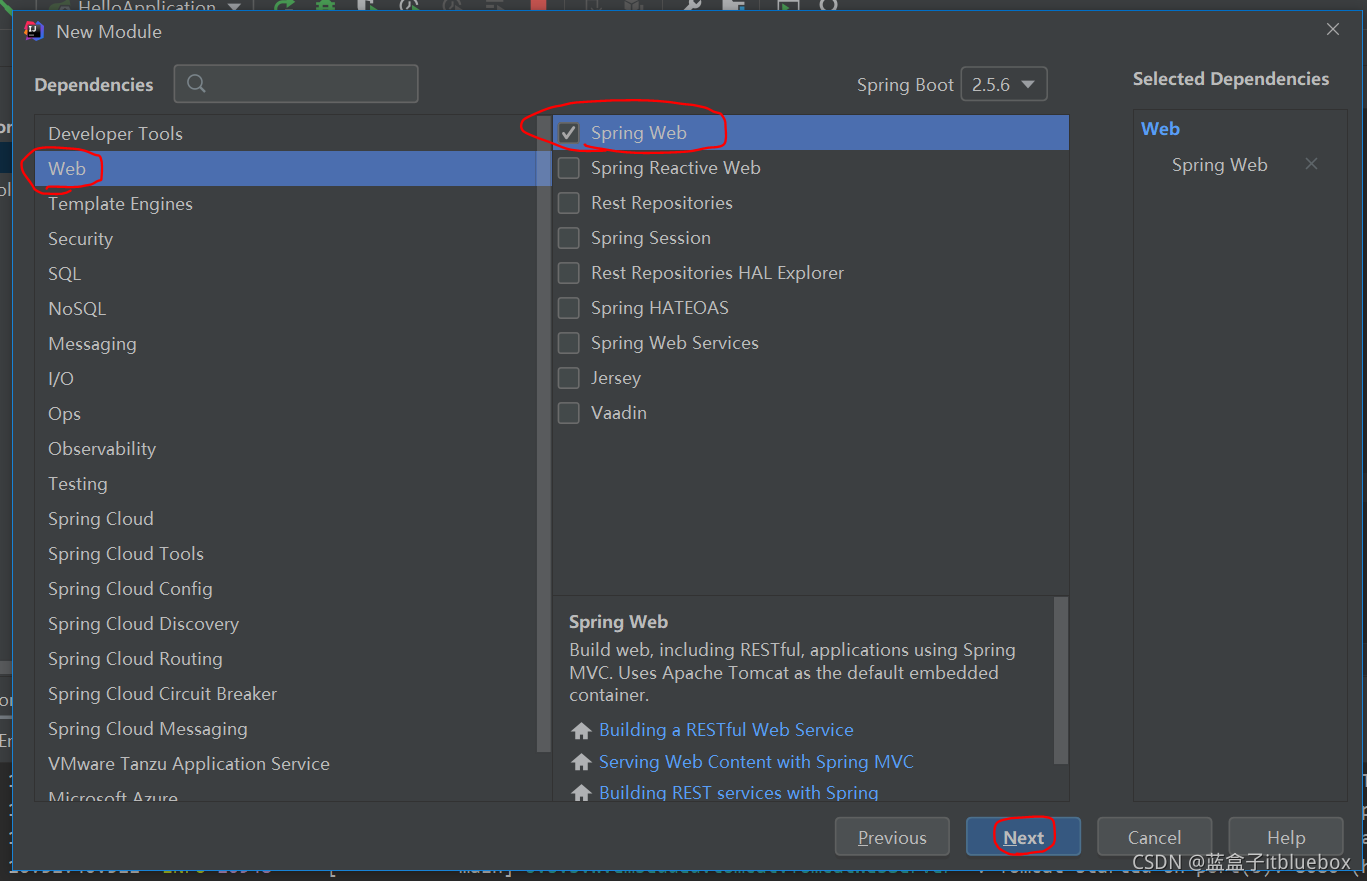The image size is (1367, 881).
Task: Select the Testing category
Action: click(286, 483)
